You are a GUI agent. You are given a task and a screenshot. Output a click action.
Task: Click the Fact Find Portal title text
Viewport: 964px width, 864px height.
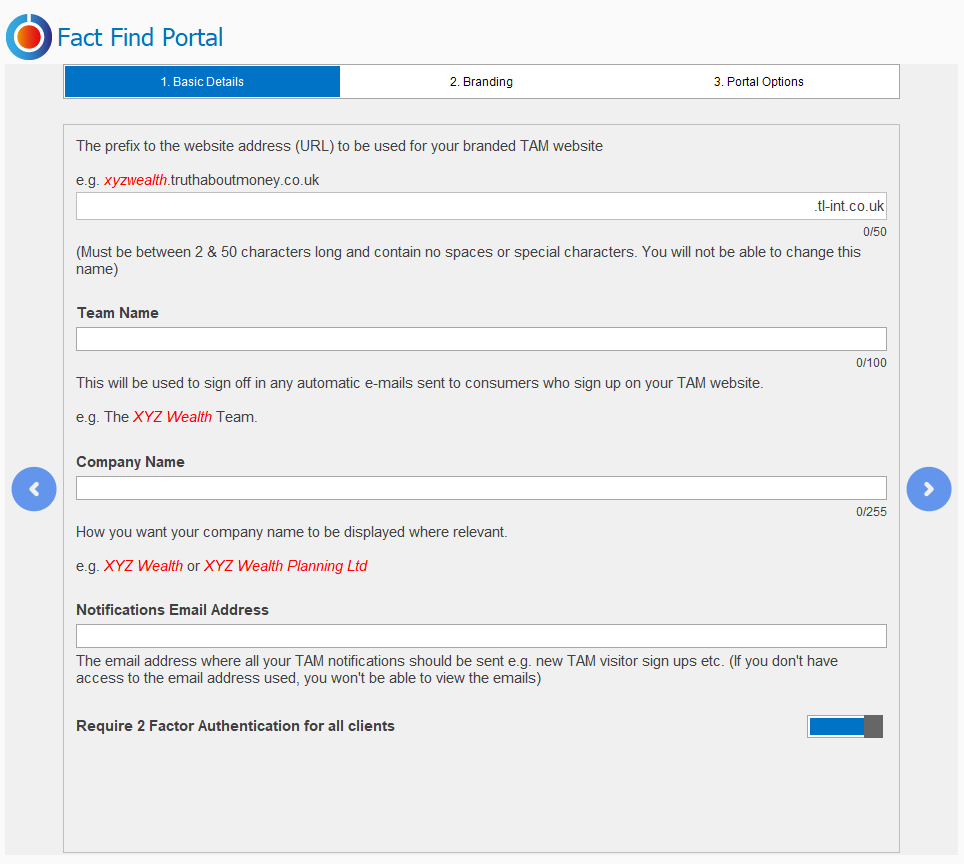click(140, 38)
